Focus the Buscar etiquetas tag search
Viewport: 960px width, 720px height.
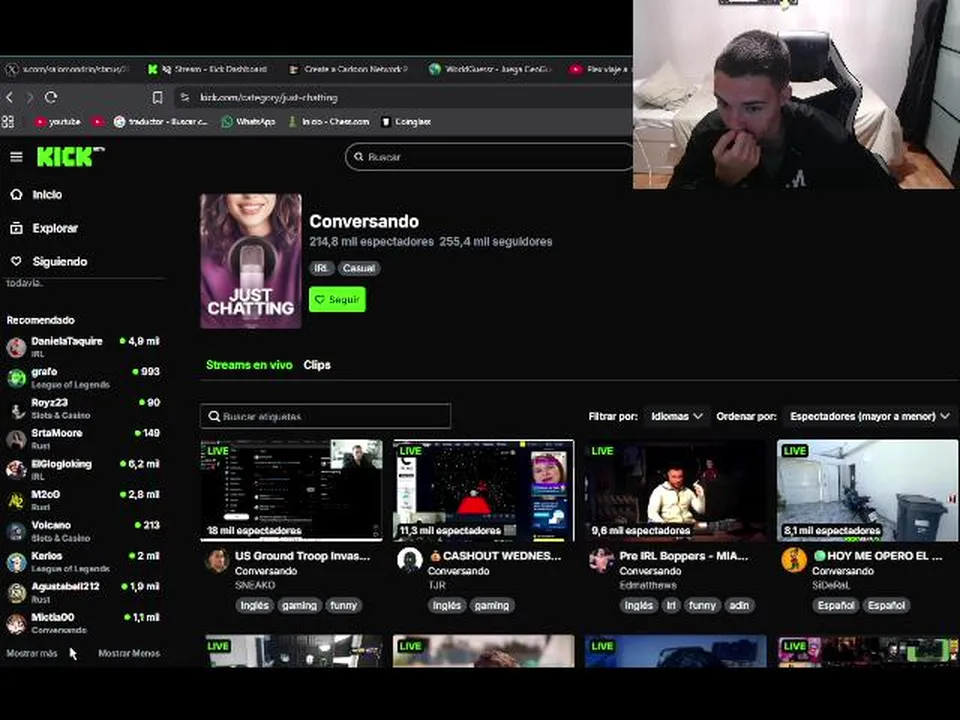[326, 416]
